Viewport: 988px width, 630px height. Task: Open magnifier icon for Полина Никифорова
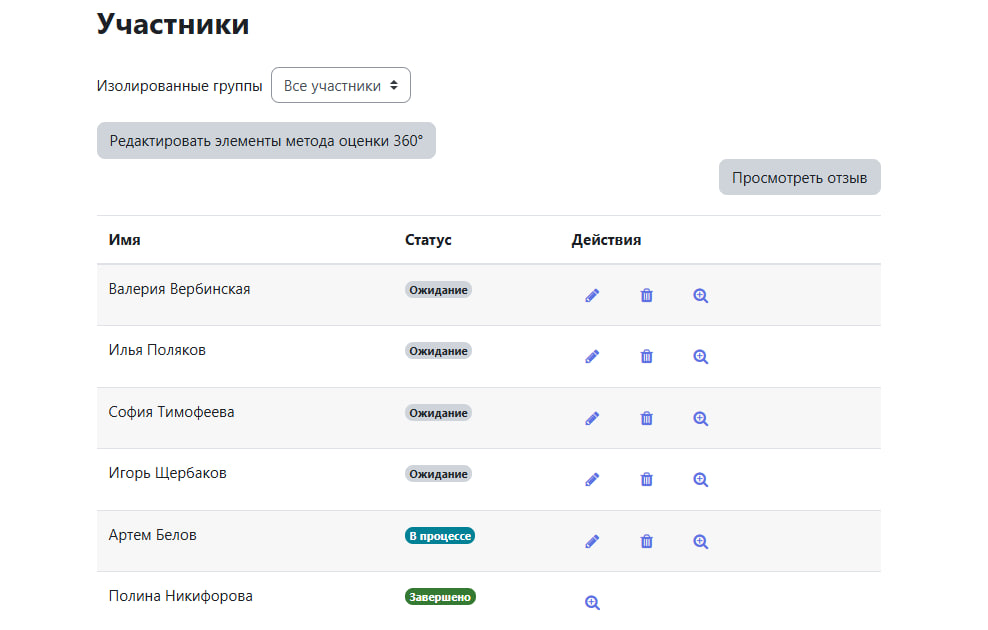coord(592,602)
